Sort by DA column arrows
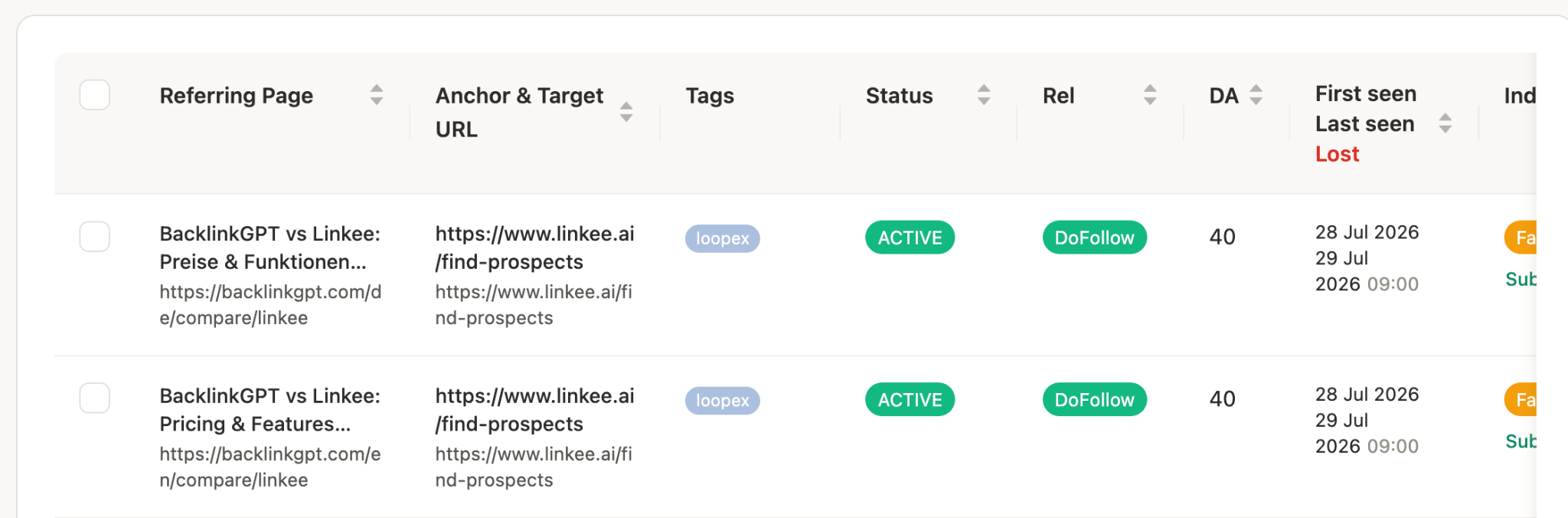The width and height of the screenshot is (1568, 518). 1256,95
